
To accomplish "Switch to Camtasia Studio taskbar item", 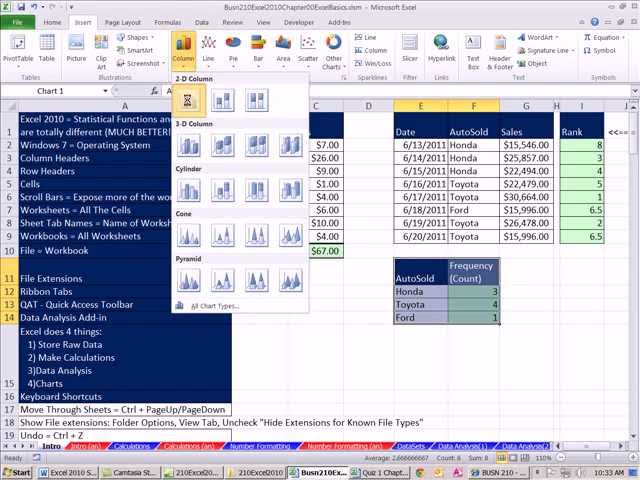I will (x=130, y=473).
